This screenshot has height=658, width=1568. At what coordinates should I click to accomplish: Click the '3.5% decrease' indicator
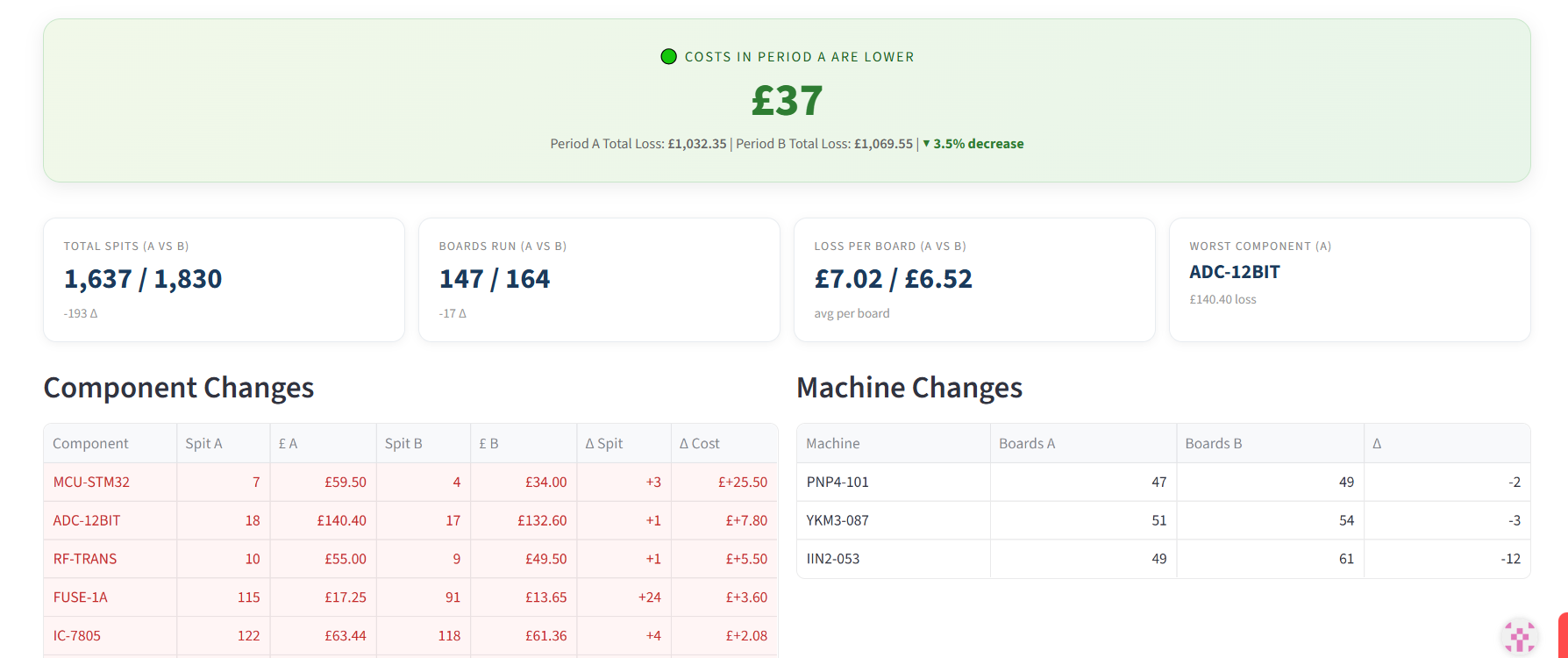tap(973, 144)
